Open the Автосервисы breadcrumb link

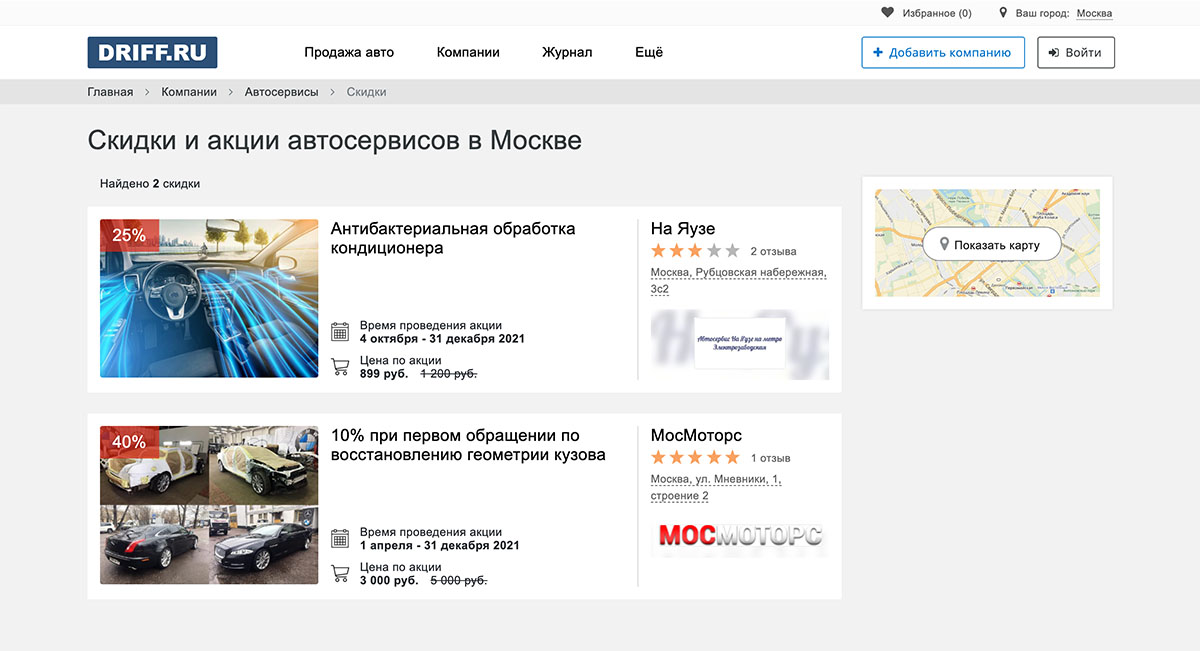pyautogui.click(x=281, y=92)
